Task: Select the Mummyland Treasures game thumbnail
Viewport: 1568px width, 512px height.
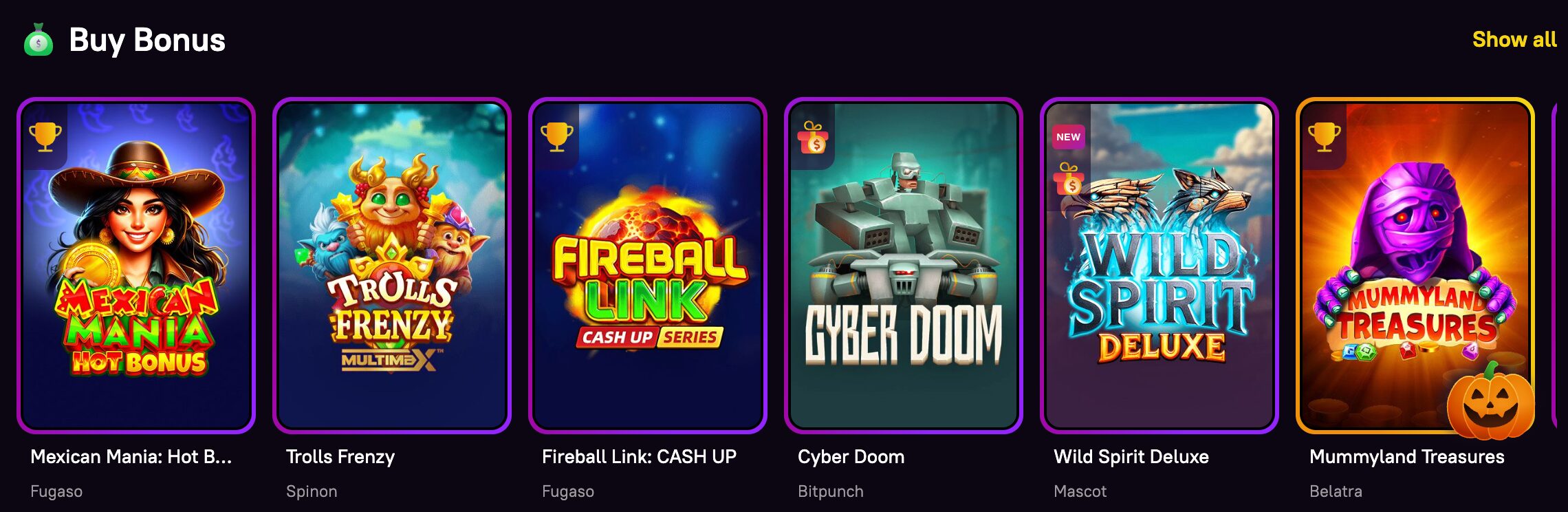Action: click(1415, 266)
